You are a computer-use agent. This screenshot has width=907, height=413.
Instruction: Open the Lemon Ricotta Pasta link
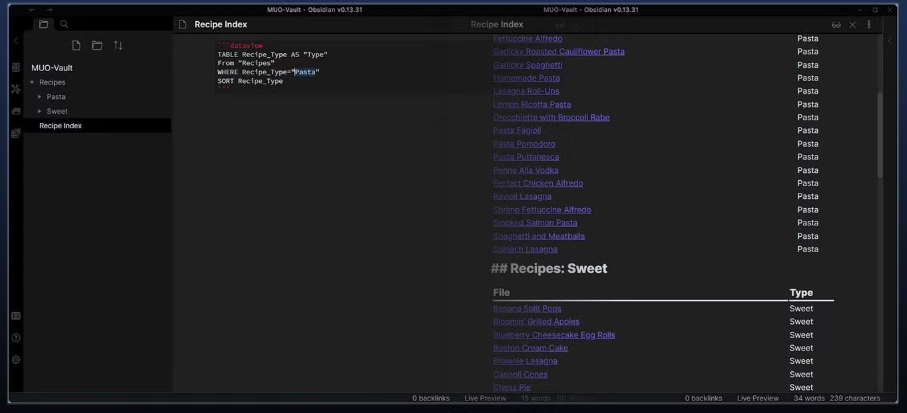coord(532,104)
